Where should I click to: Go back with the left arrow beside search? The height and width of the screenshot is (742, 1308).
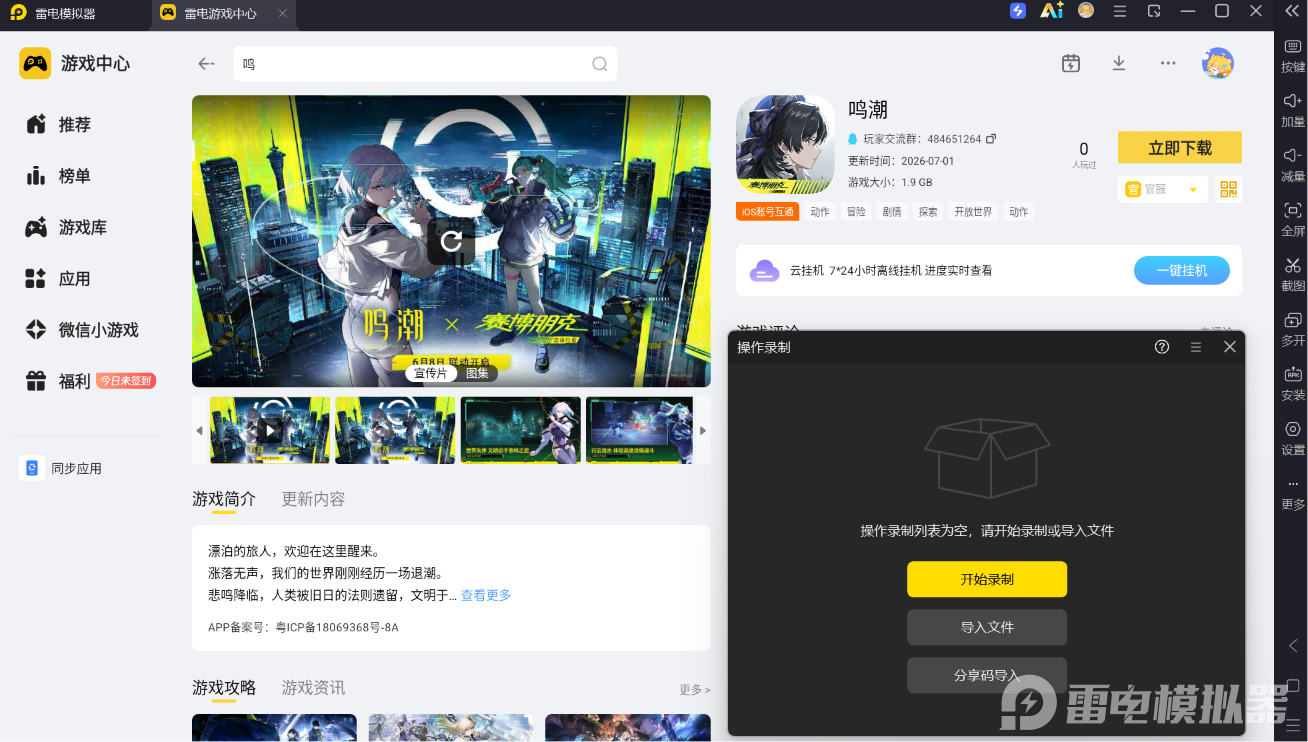pos(206,63)
